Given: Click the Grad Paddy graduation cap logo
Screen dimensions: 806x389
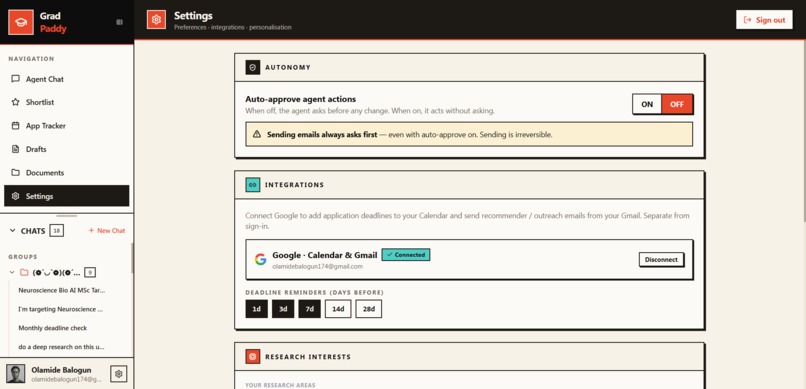Looking at the screenshot, I should coord(21,22).
